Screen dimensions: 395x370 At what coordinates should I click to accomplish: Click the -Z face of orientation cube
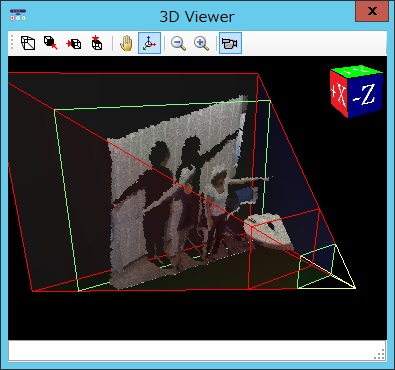pos(365,96)
